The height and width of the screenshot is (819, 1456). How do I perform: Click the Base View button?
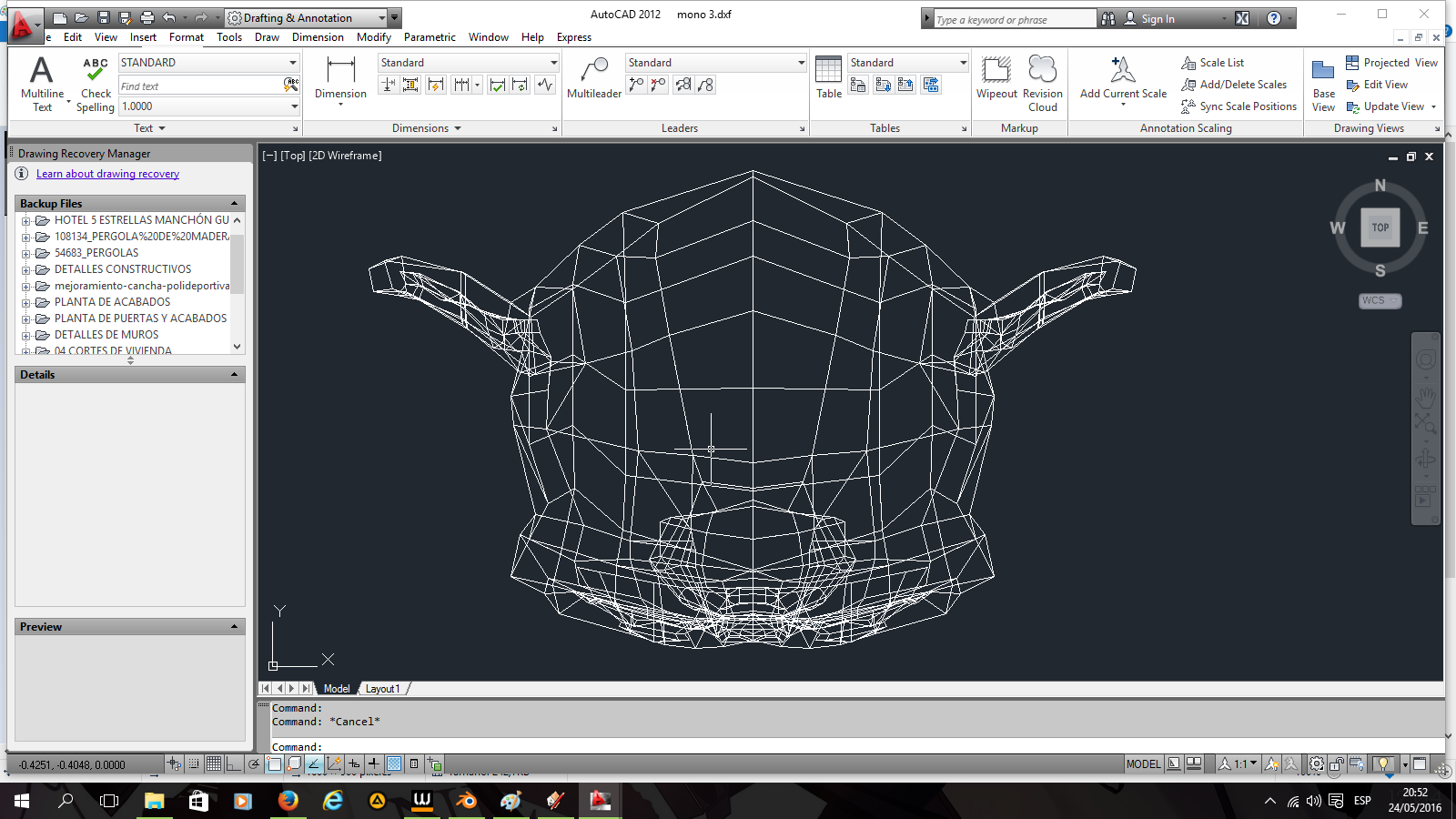pos(1323,84)
